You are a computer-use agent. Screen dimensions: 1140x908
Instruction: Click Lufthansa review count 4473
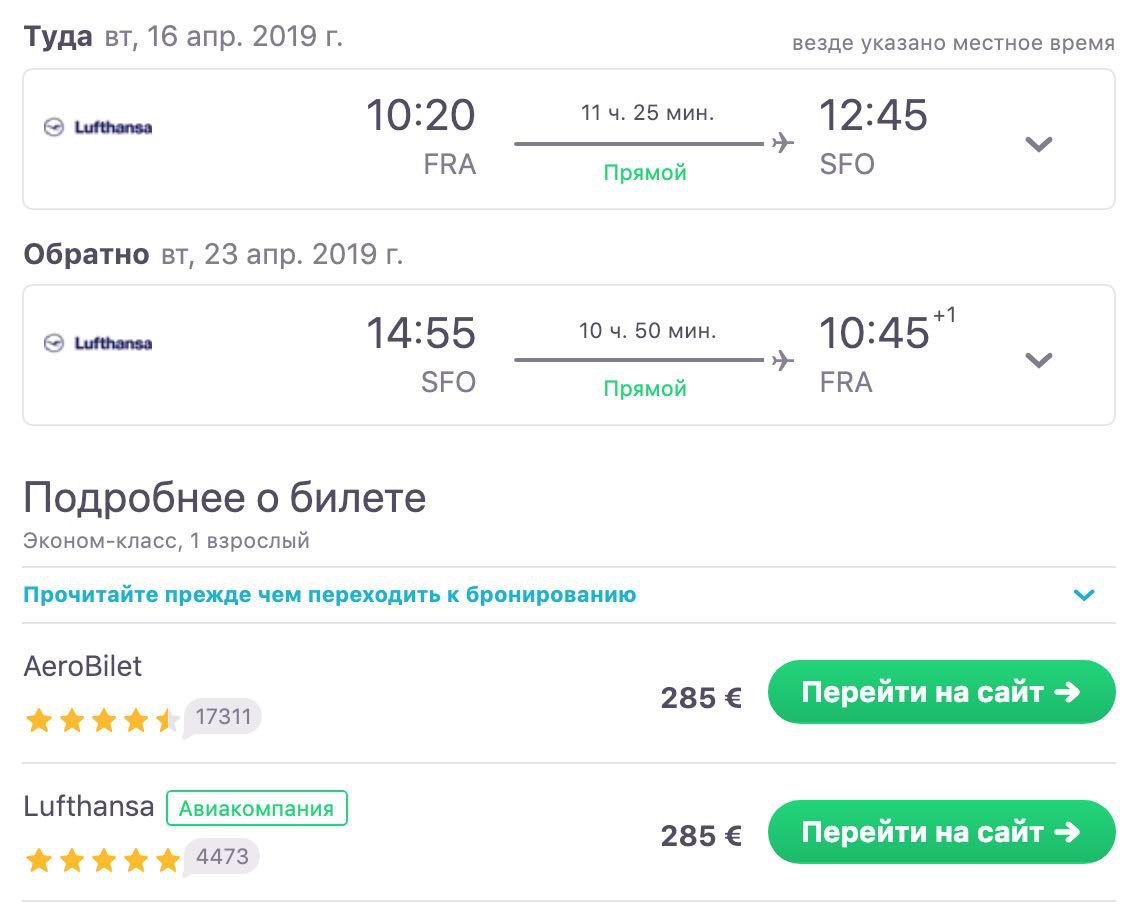coord(225,856)
